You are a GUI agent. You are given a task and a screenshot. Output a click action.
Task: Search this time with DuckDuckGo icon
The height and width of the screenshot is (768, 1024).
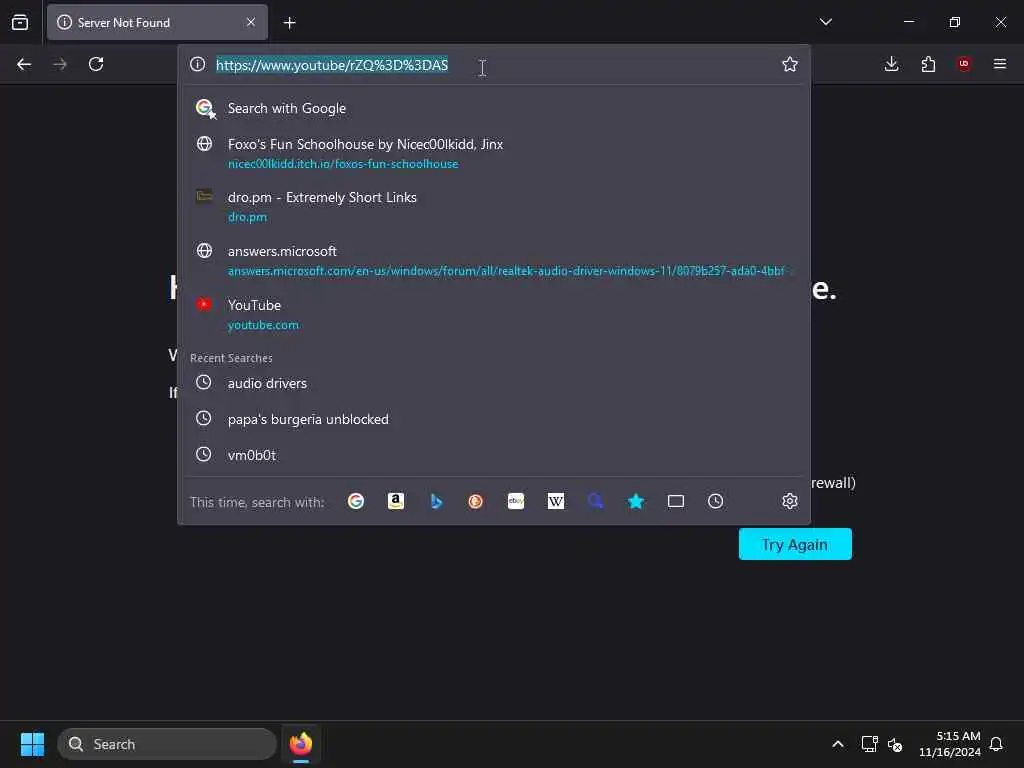point(475,502)
